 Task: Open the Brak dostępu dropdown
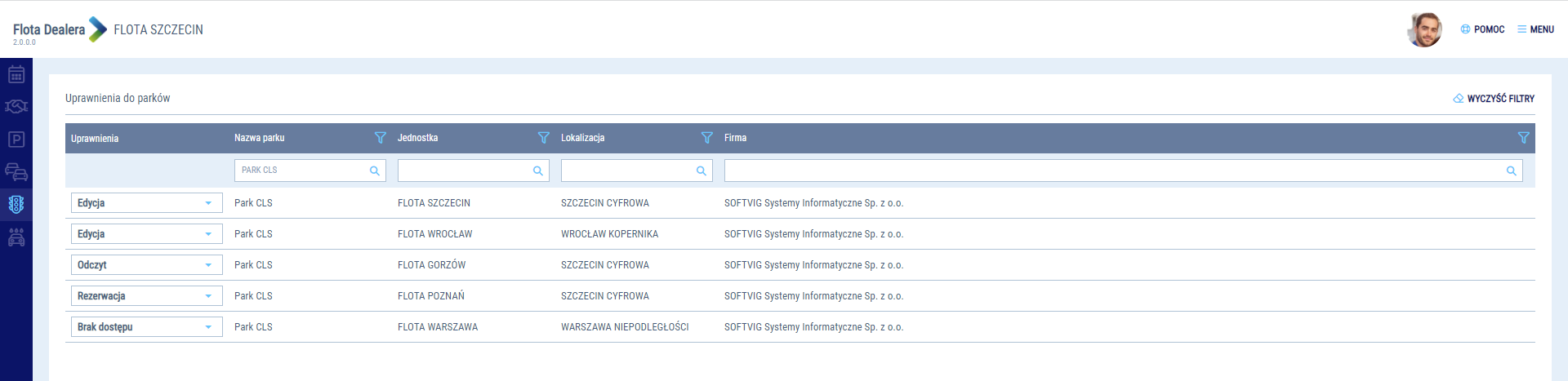[x=146, y=327]
